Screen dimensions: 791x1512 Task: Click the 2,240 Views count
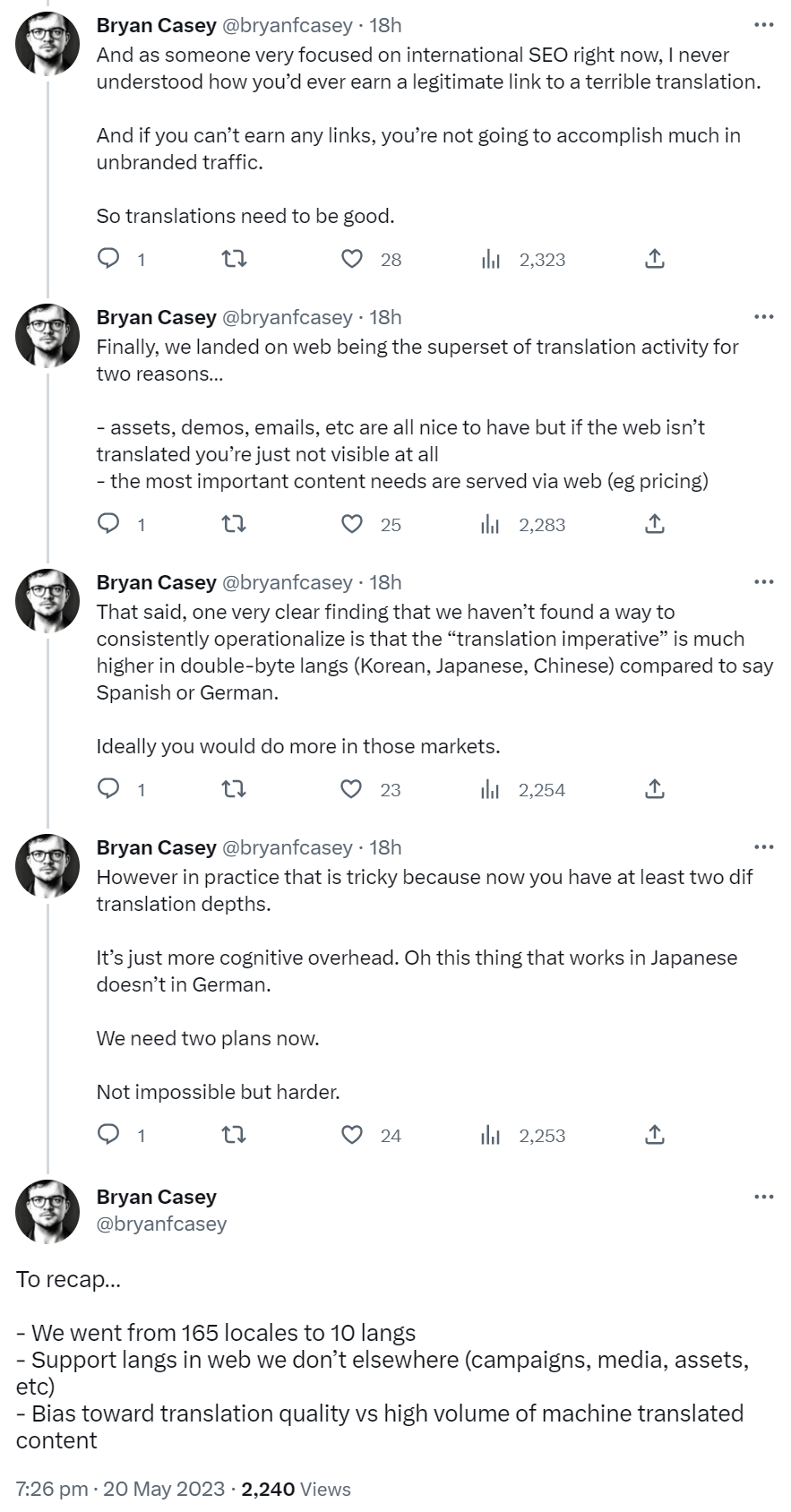(x=296, y=1489)
